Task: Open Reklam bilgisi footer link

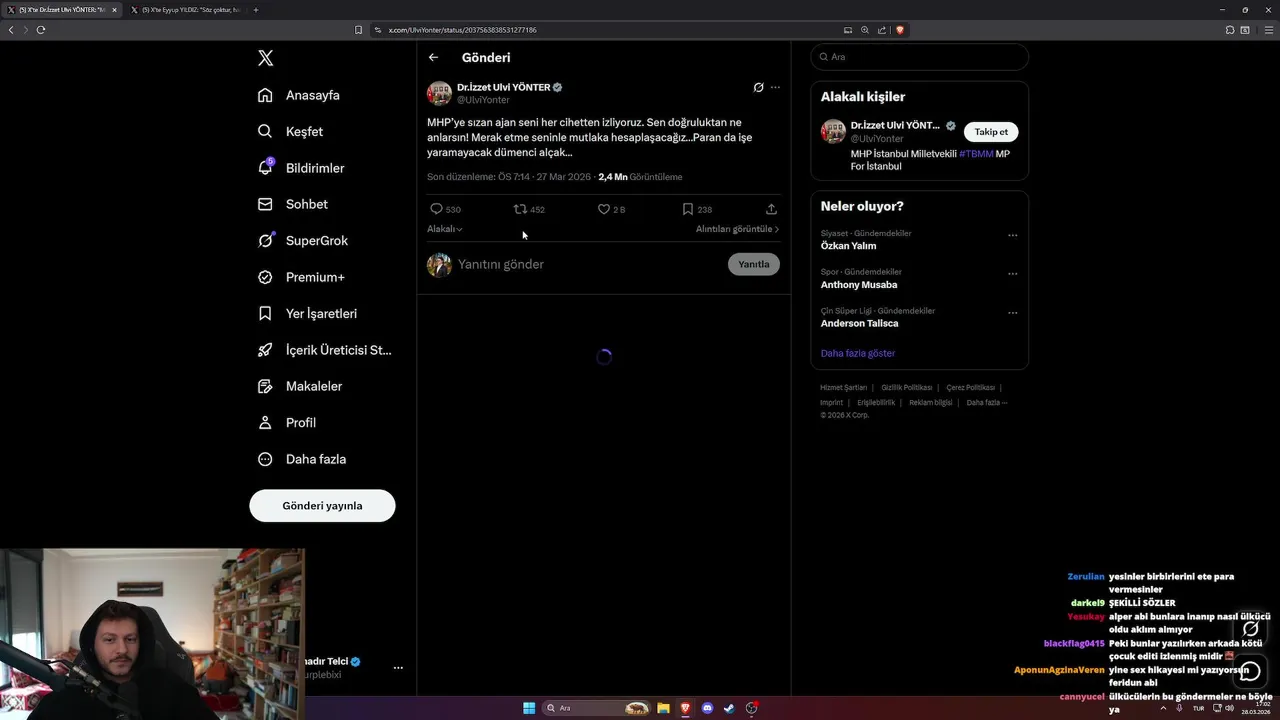Action: point(930,403)
